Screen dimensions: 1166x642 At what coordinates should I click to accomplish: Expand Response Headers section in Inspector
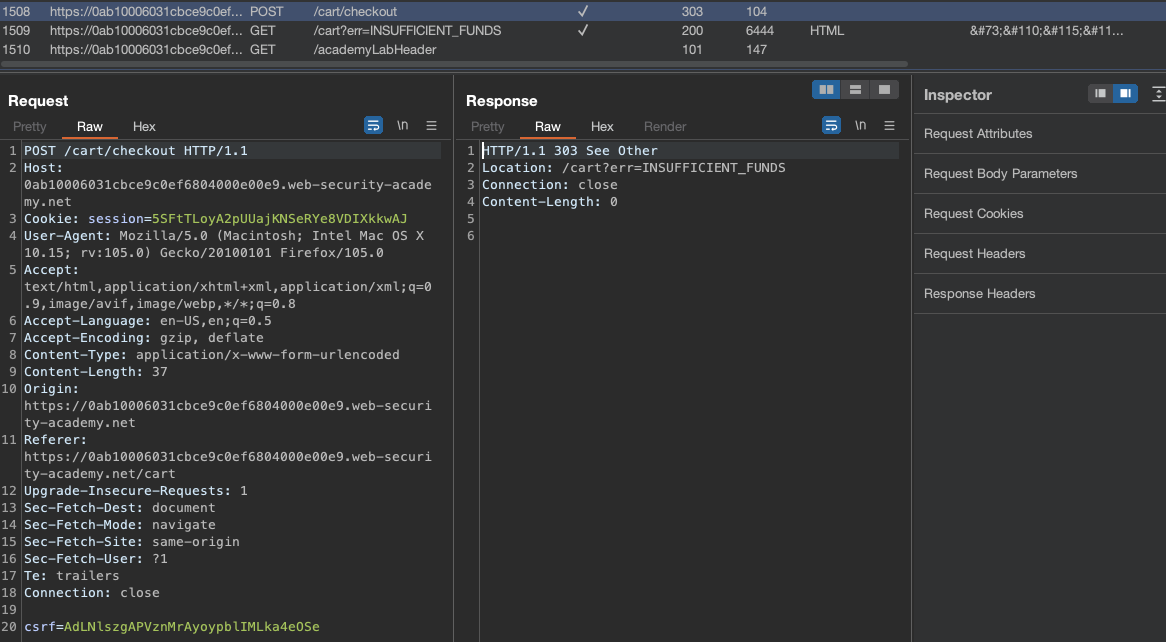pos(979,294)
